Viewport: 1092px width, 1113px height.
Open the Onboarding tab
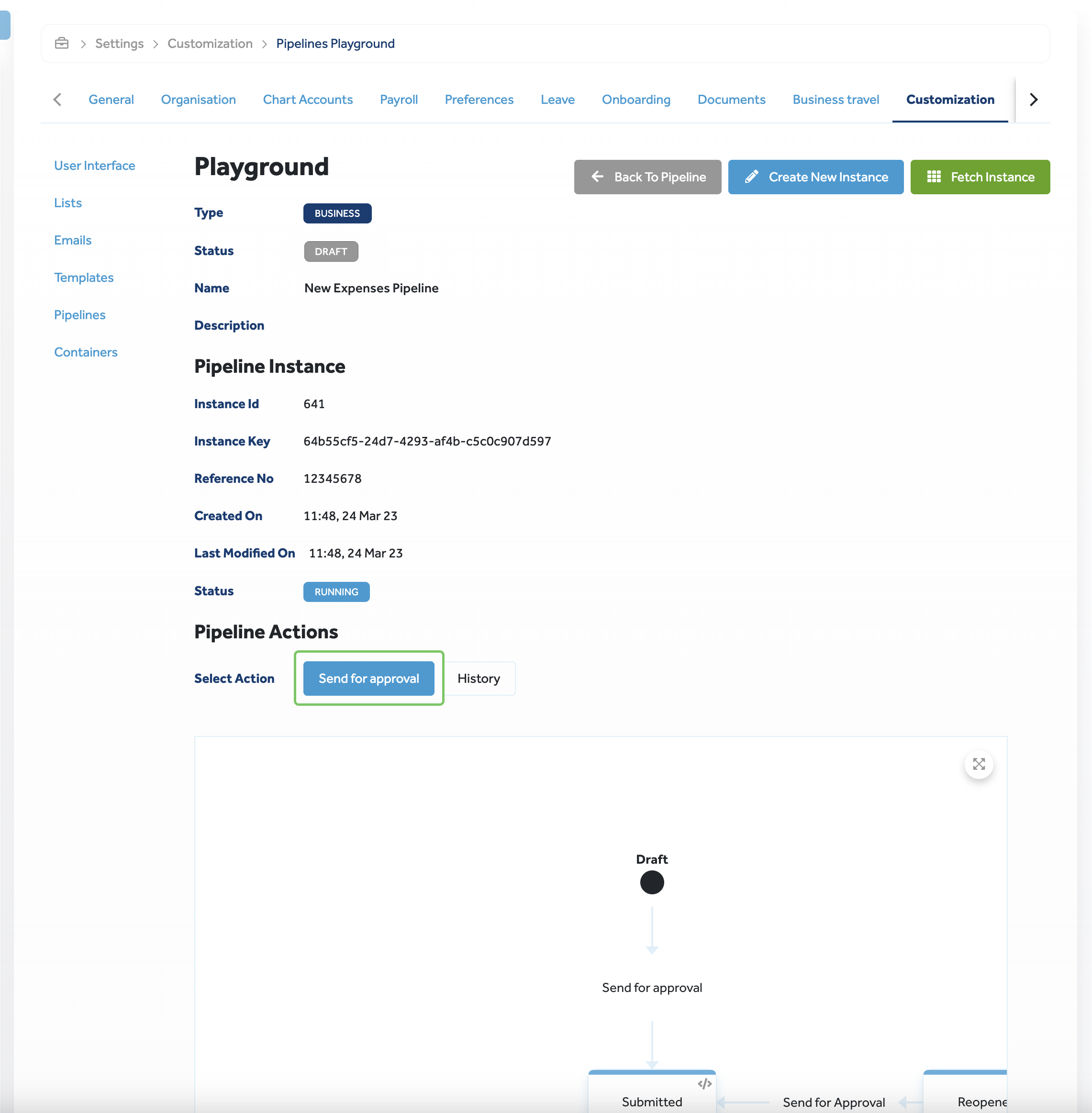click(635, 100)
